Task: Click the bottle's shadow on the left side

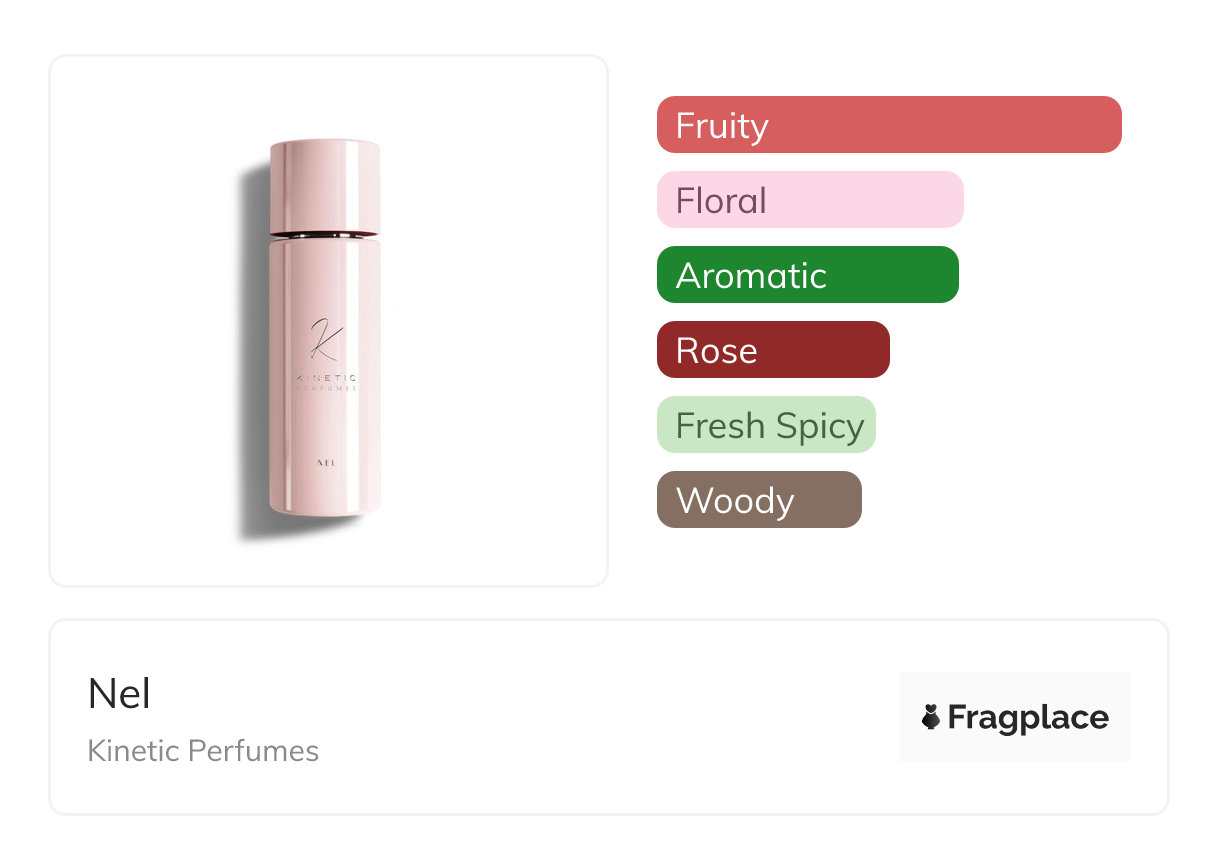Action: coord(252,360)
